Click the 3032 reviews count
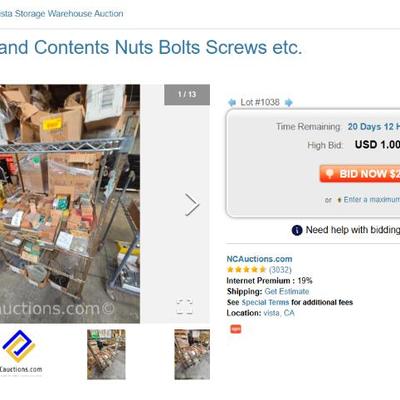This screenshot has width=400, height=400. pyautogui.click(x=280, y=269)
